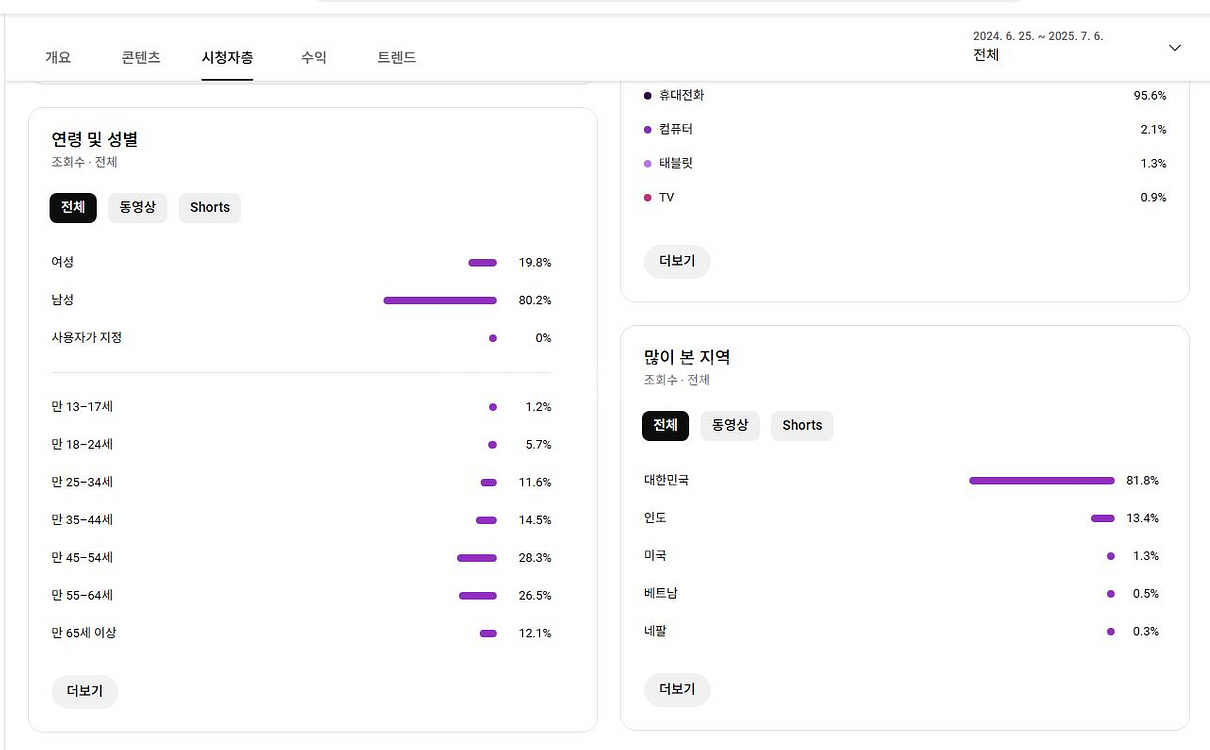Click 더보기 under the top regions list
The height and width of the screenshot is (750, 1210).
(x=677, y=690)
